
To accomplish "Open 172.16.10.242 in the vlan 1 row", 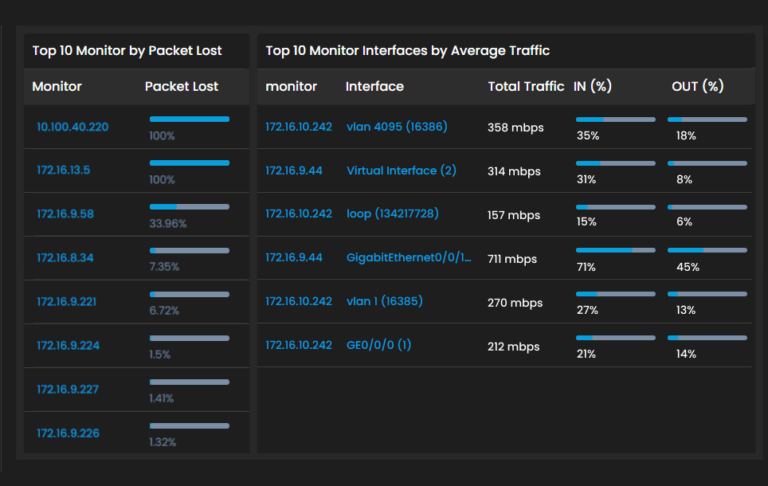I will (299, 301).
